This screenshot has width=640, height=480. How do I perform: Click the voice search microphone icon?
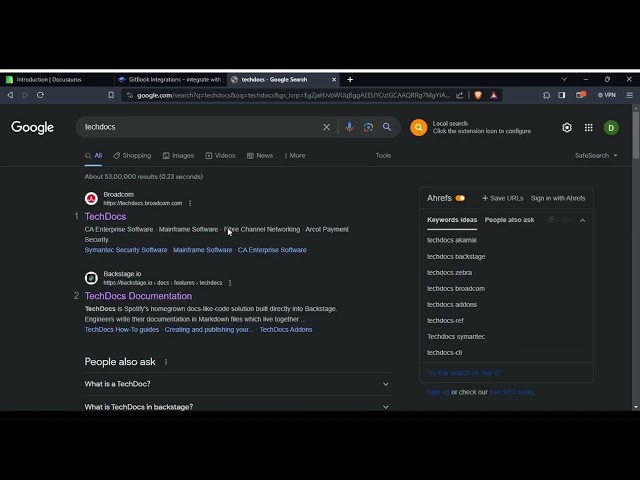point(349,127)
